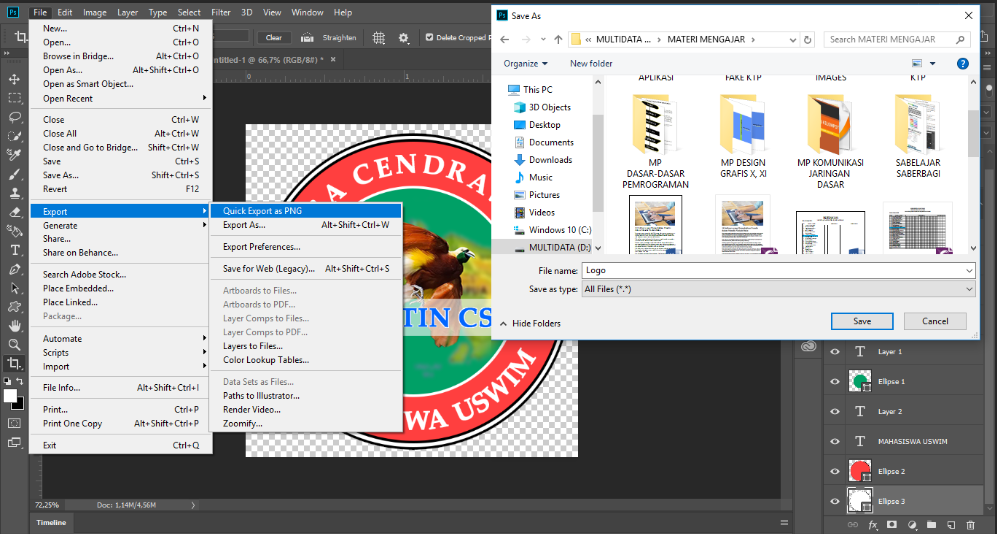Open the Save as type dropdown

point(778,289)
